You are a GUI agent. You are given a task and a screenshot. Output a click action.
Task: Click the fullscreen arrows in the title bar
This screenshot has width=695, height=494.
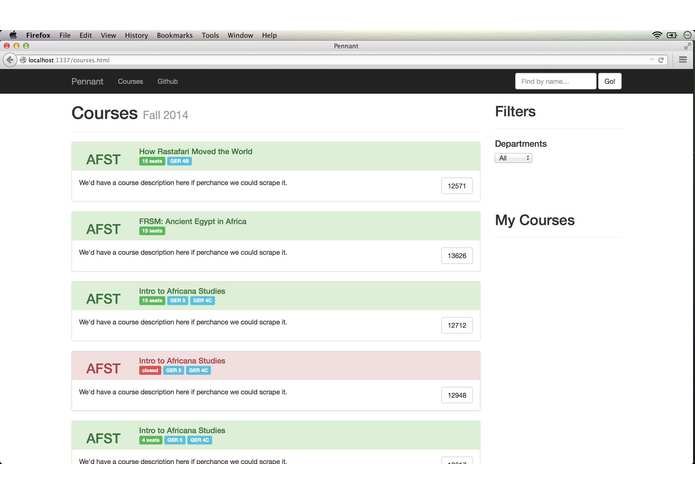pyautogui.click(x=687, y=46)
